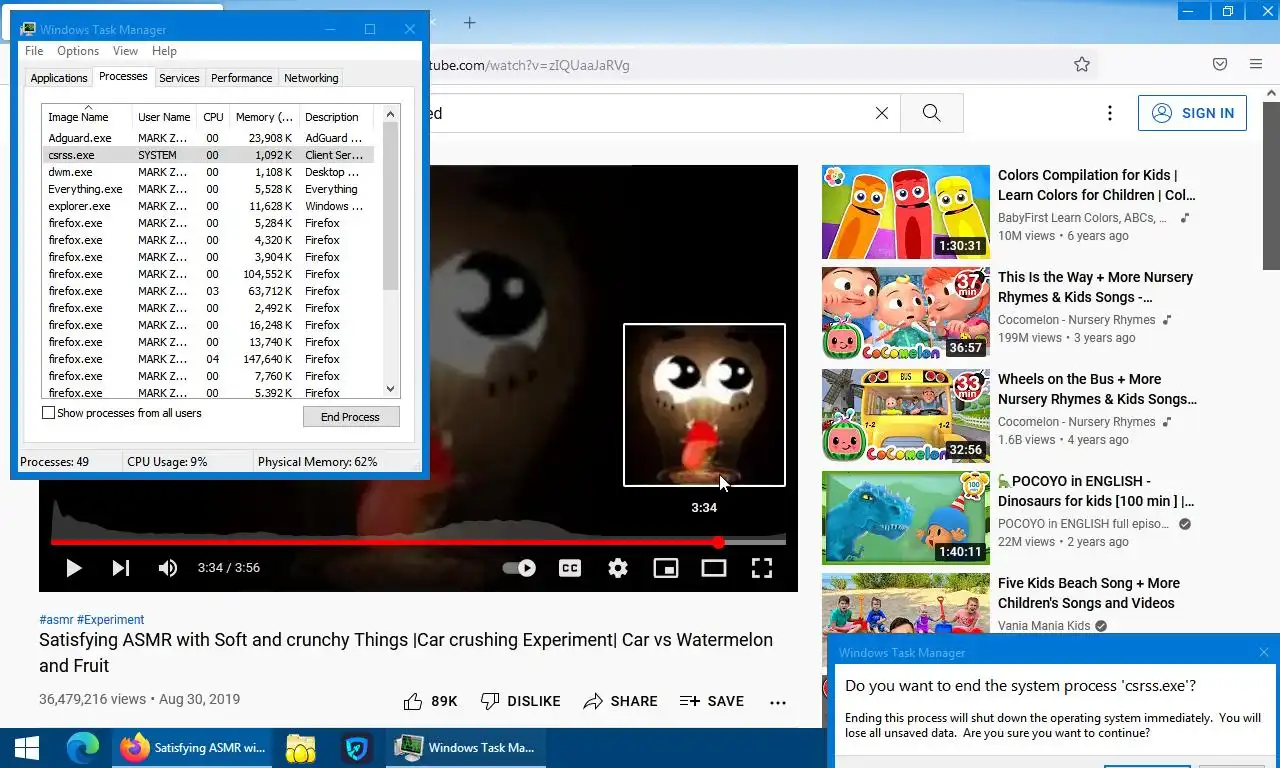1280x768 pixels.
Task: Switch to Applications tab
Action: [x=59, y=78]
